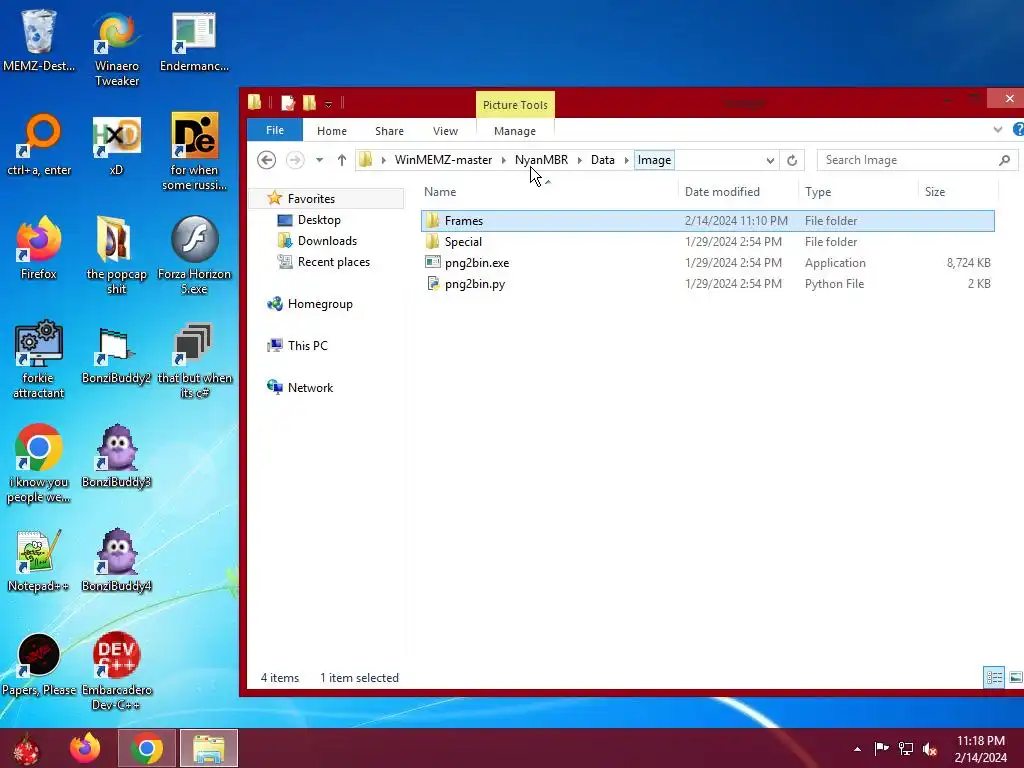Select 'the popcap shit' folder icon
Viewport: 1024px width, 768px height.
(116, 257)
